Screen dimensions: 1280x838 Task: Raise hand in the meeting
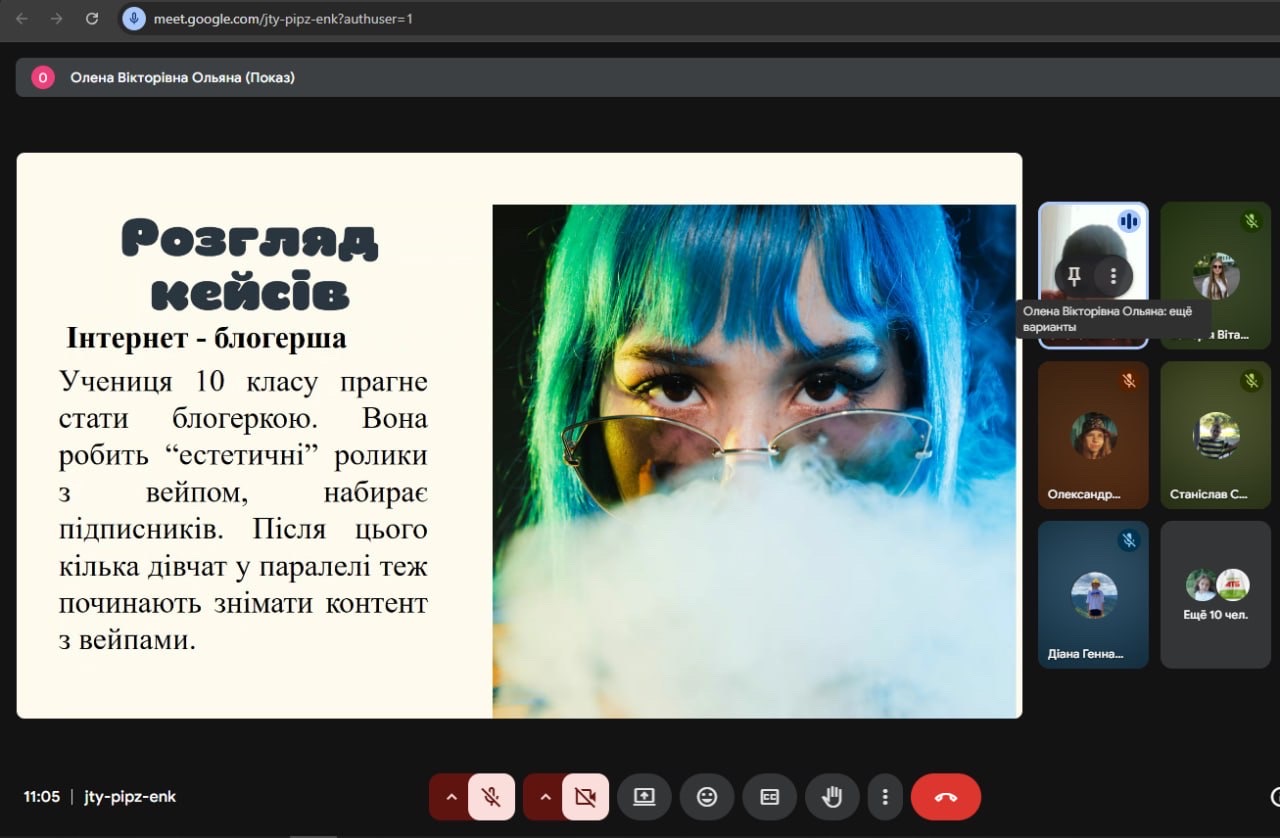coord(832,797)
